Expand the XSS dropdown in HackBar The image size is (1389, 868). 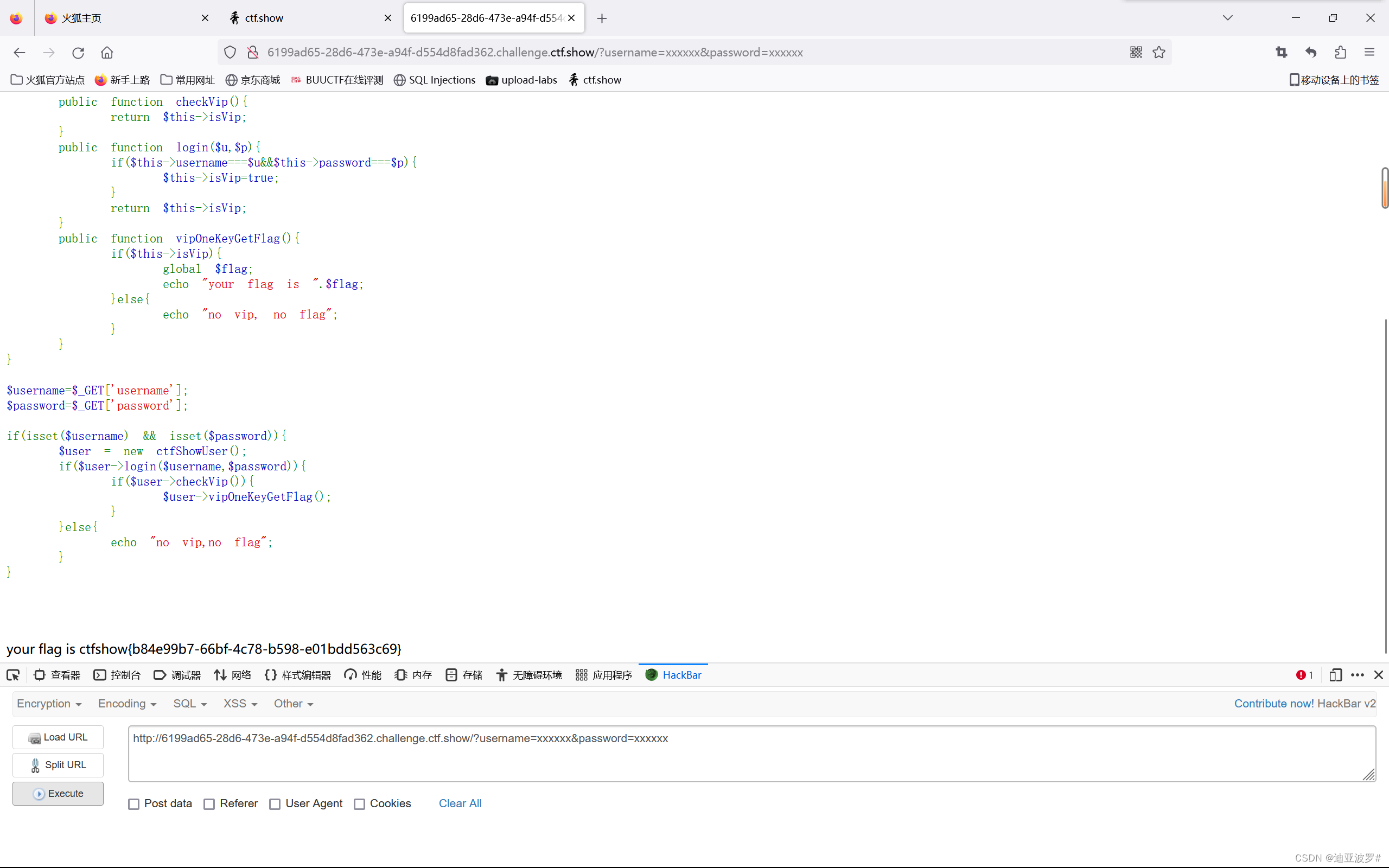pyautogui.click(x=239, y=703)
